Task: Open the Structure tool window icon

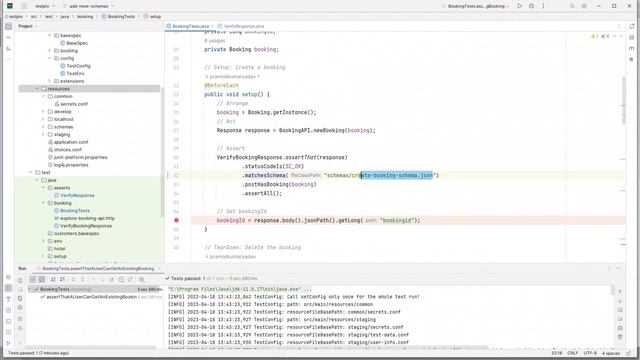Action: tap(9, 48)
